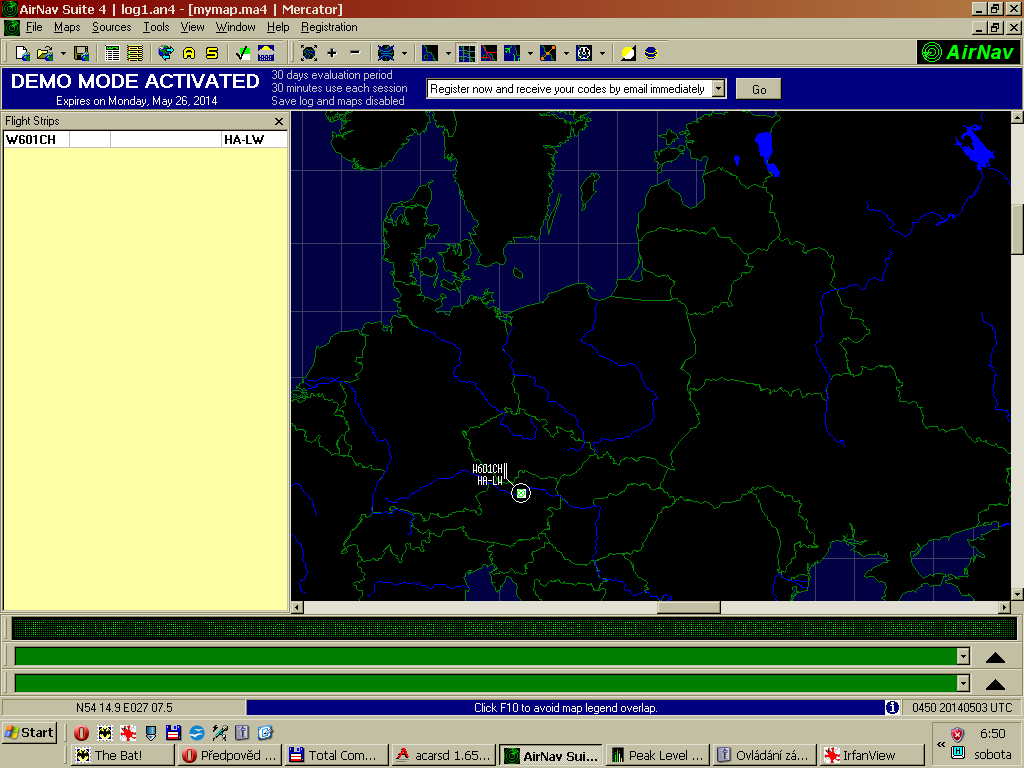Click the blue and yellow skyline icon
Screen dimensions: 1024x768
(x=266, y=53)
